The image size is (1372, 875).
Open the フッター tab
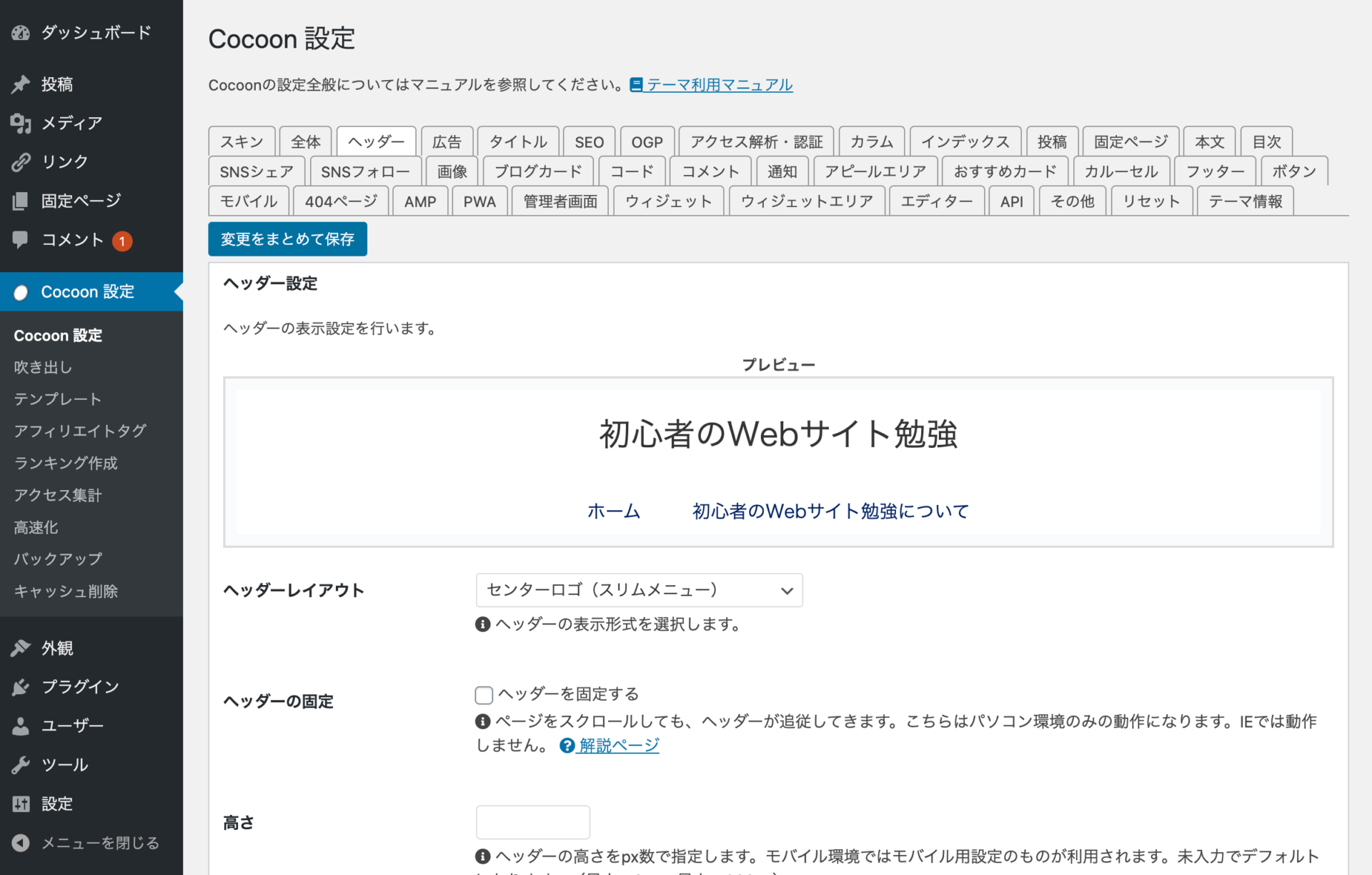(1215, 171)
